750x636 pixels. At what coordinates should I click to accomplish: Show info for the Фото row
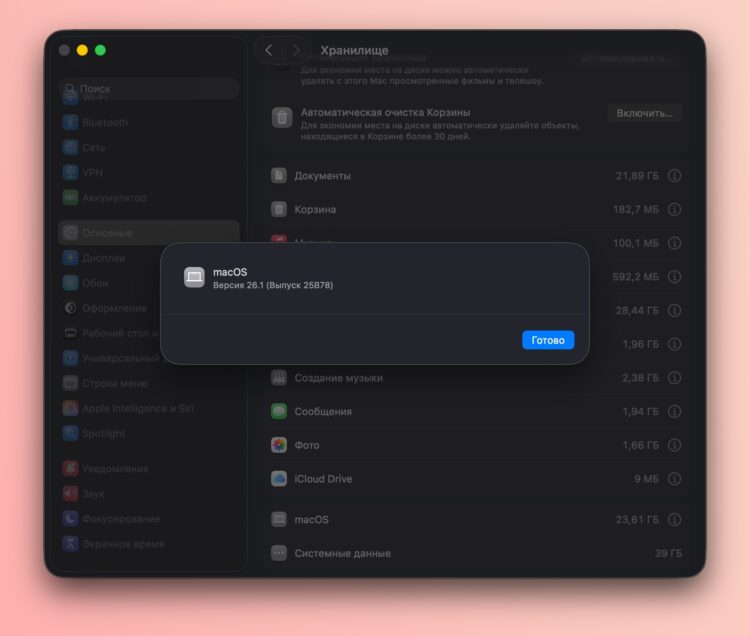pyautogui.click(x=674, y=446)
